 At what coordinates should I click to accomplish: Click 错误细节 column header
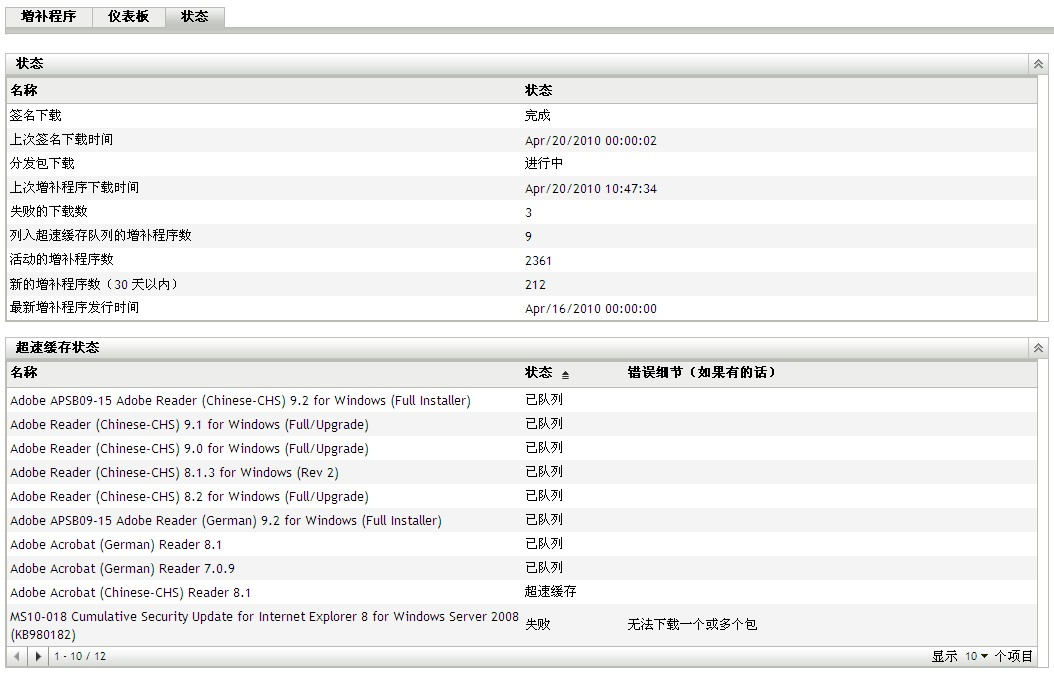(x=701, y=373)
